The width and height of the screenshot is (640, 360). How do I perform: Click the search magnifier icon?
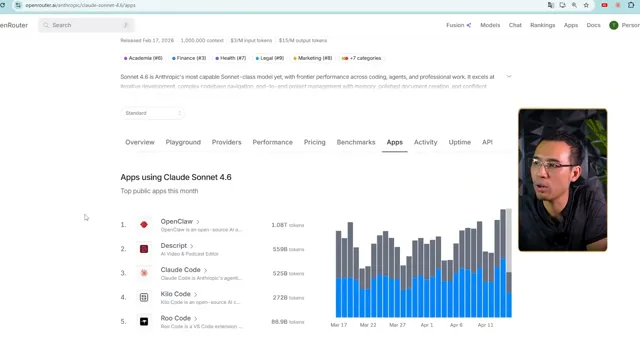click(46, 25)
